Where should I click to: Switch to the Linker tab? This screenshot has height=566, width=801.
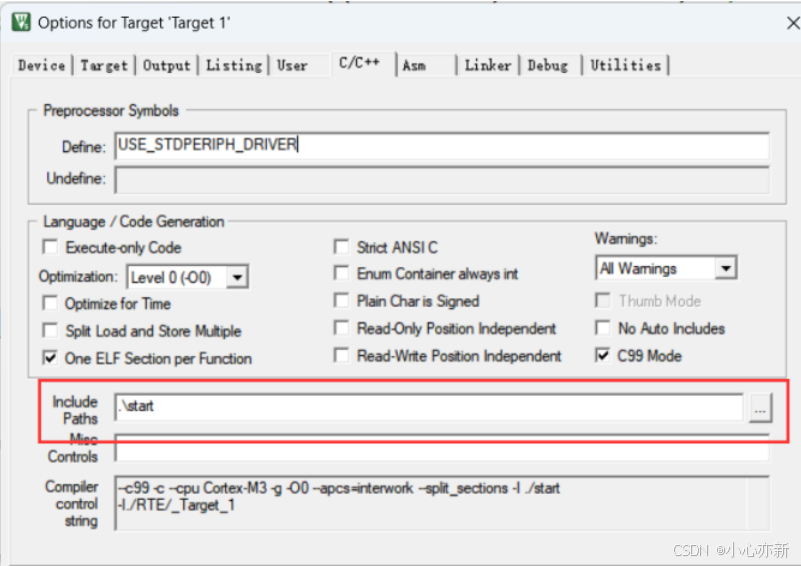[488, 65]
